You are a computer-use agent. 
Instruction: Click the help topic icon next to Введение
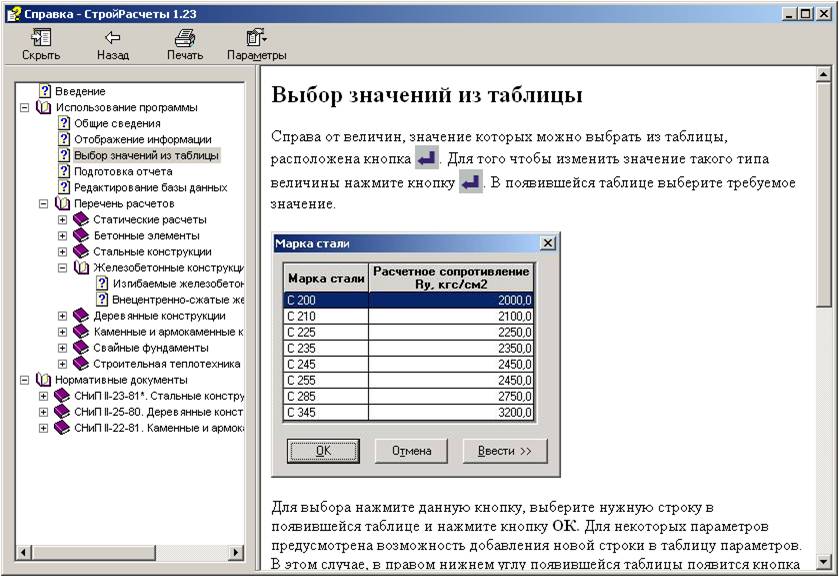pyautogui.click(x=45, y=91)
